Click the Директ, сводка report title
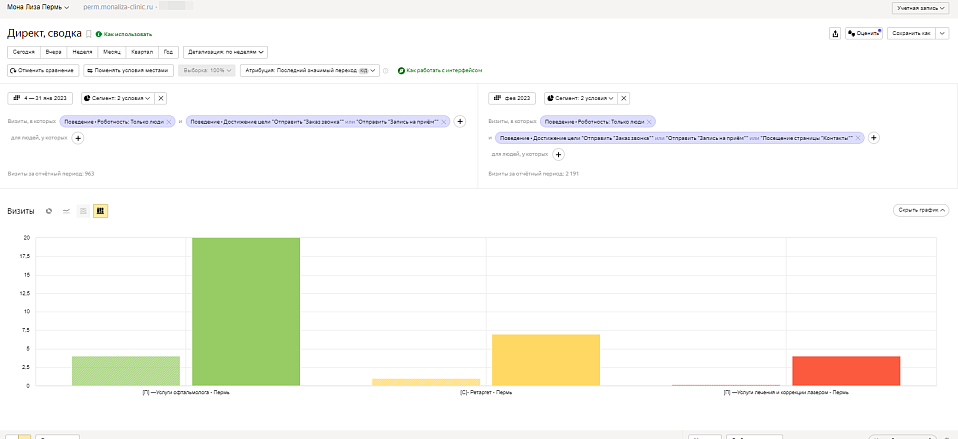Viewport: 958px width, 439px height. click(44, 34)
